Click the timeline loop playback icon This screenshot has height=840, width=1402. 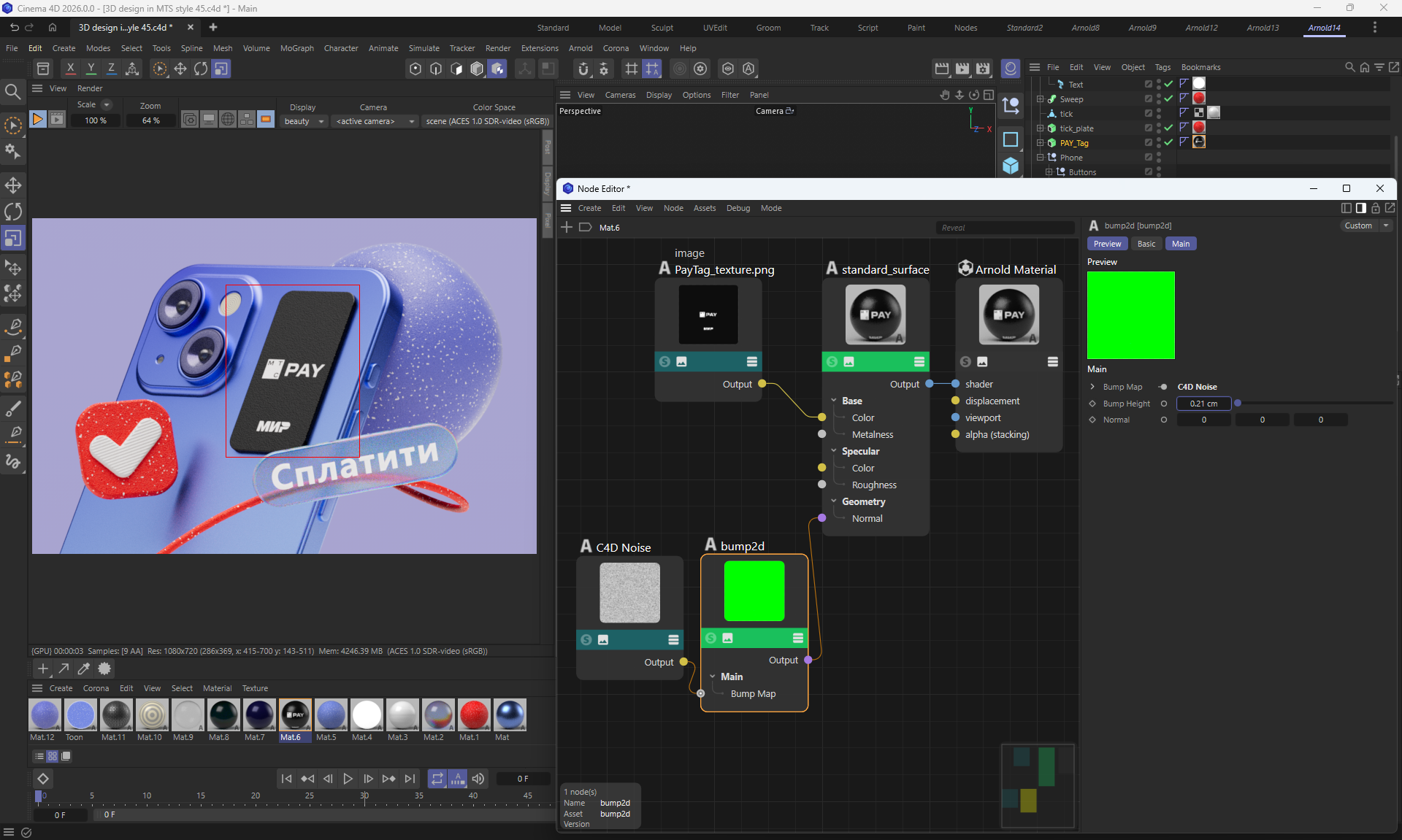(437, 779)
